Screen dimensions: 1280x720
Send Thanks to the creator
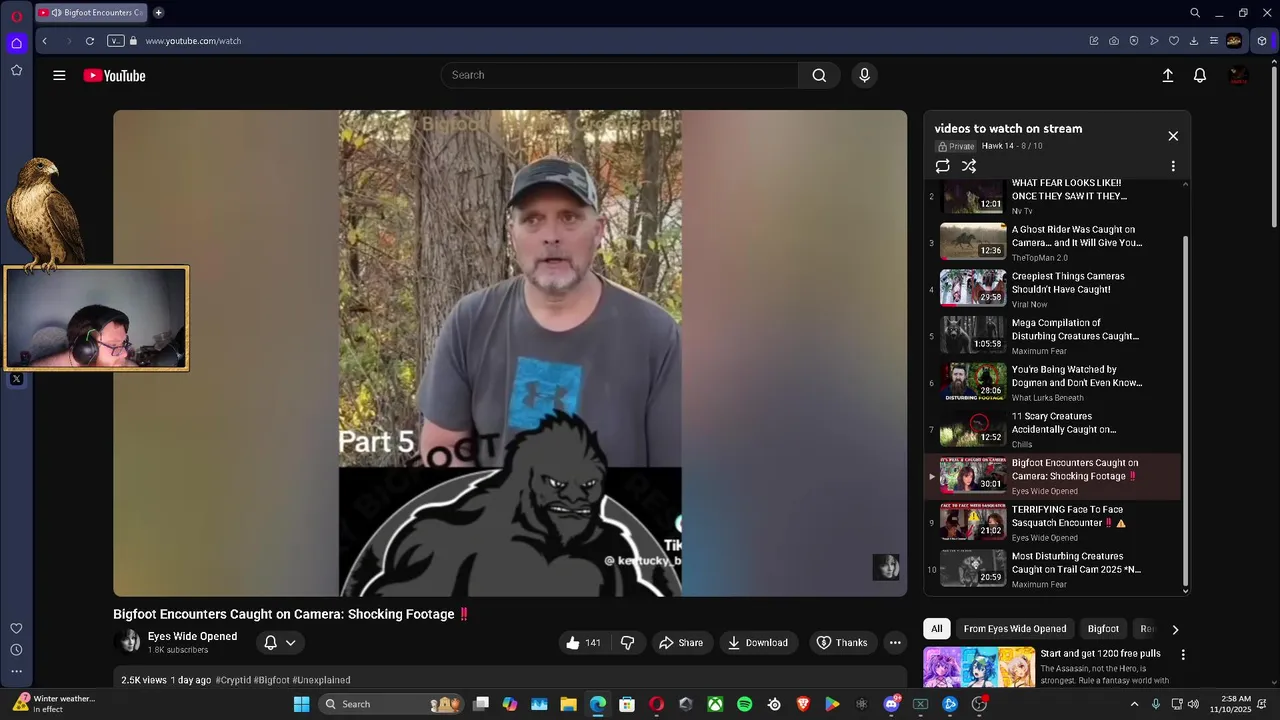(841, 643)
